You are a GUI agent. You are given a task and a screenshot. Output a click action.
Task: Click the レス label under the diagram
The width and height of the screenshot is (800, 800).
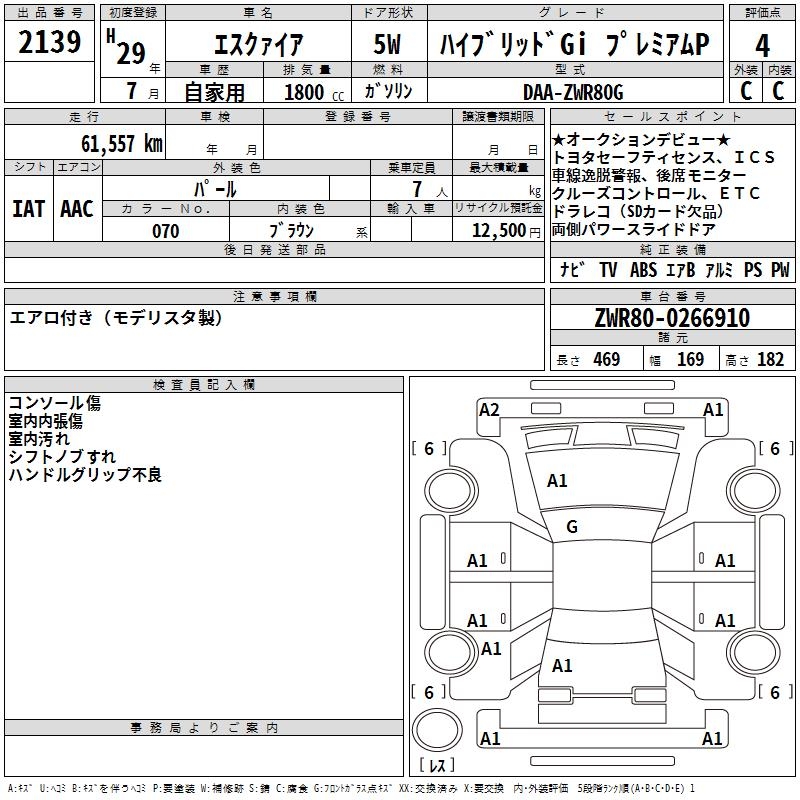435,766
